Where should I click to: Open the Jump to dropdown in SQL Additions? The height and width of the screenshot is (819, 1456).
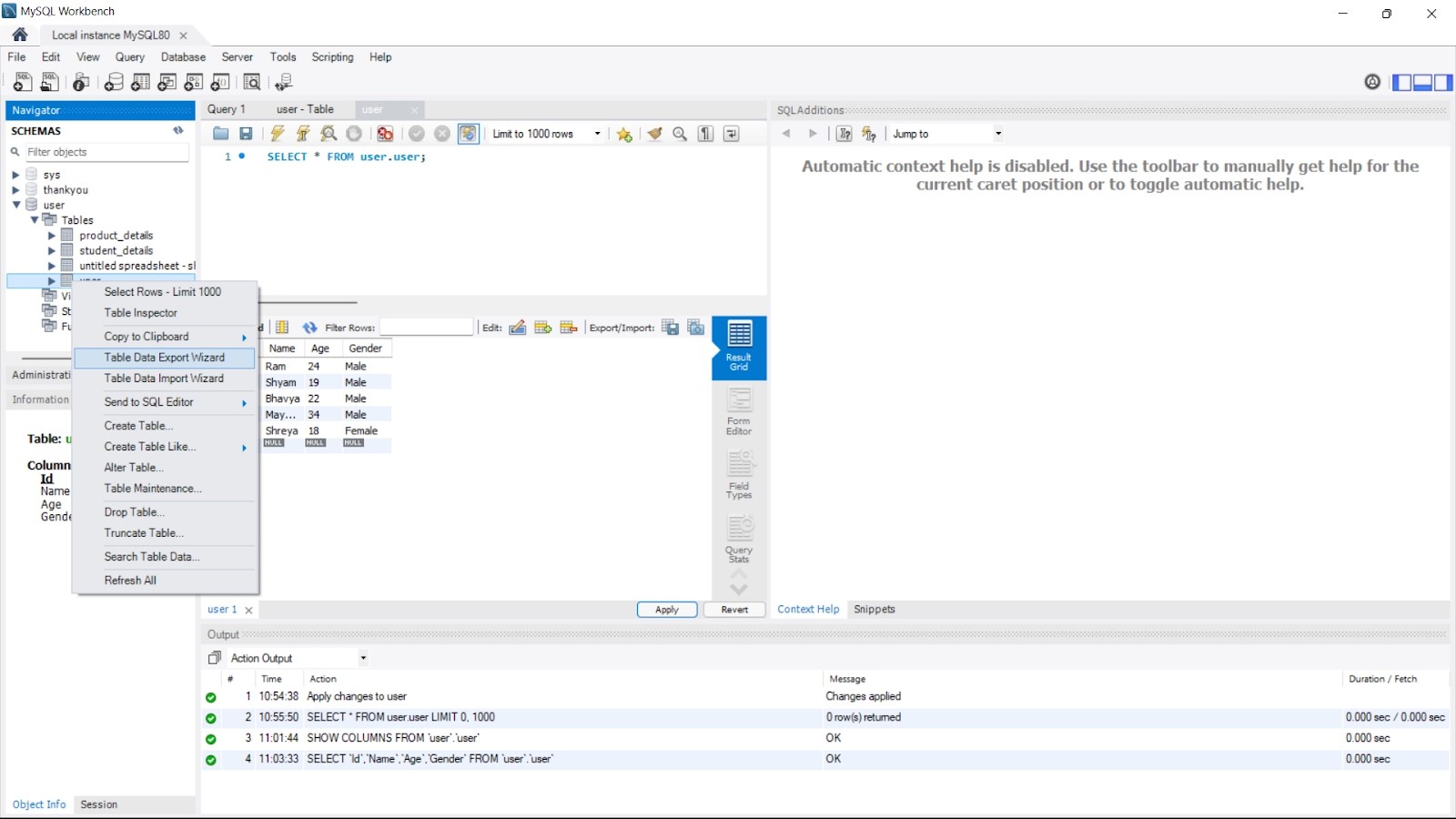[998, 134]
